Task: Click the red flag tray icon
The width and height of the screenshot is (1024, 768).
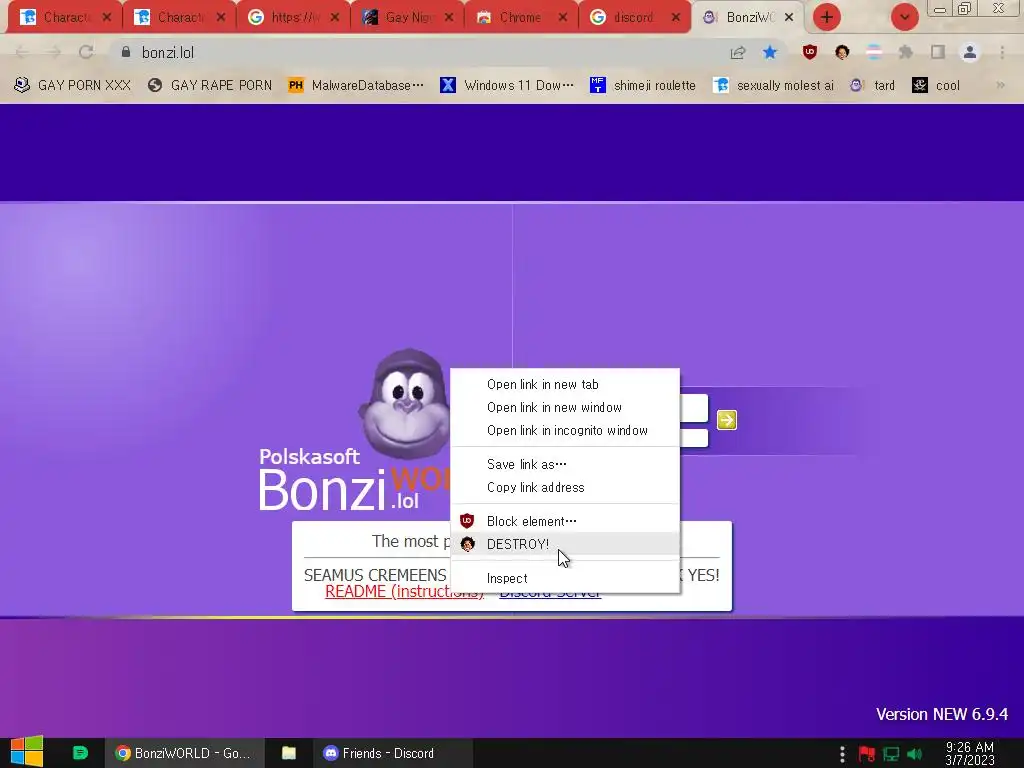Action: (x=867, y=754)
